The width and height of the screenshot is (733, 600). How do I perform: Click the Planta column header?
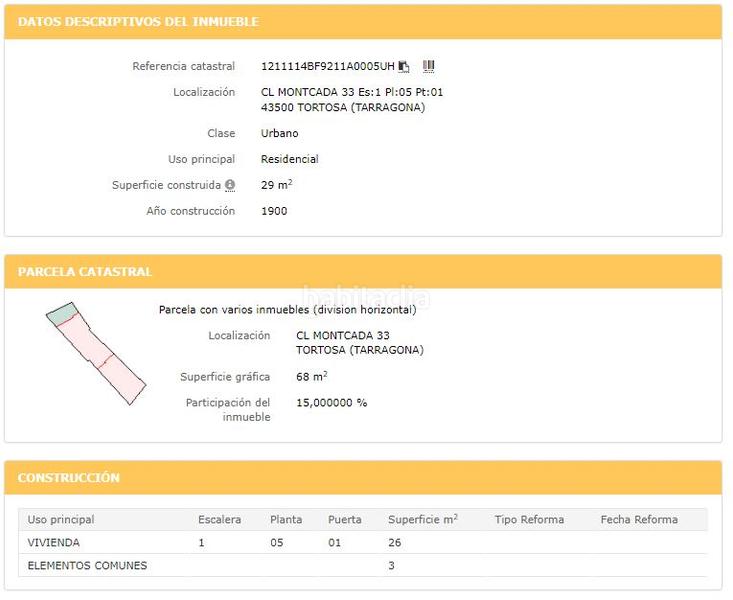tap(286, 520)
